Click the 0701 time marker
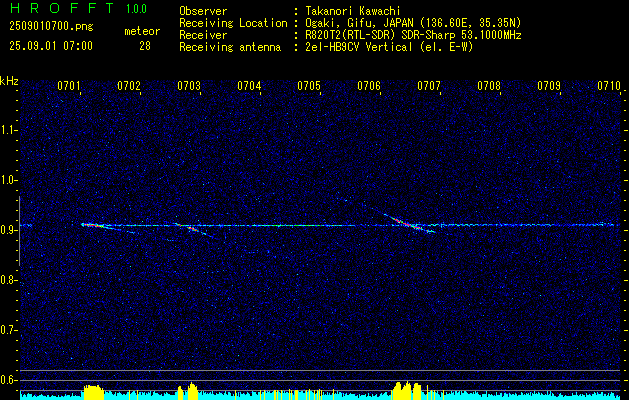This screenshot has width=629, height=400. (69, 85)
